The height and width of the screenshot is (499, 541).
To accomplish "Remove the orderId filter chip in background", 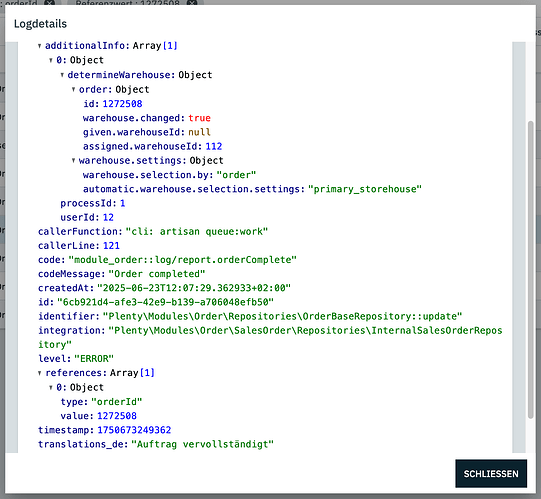I will click(50, 2).
